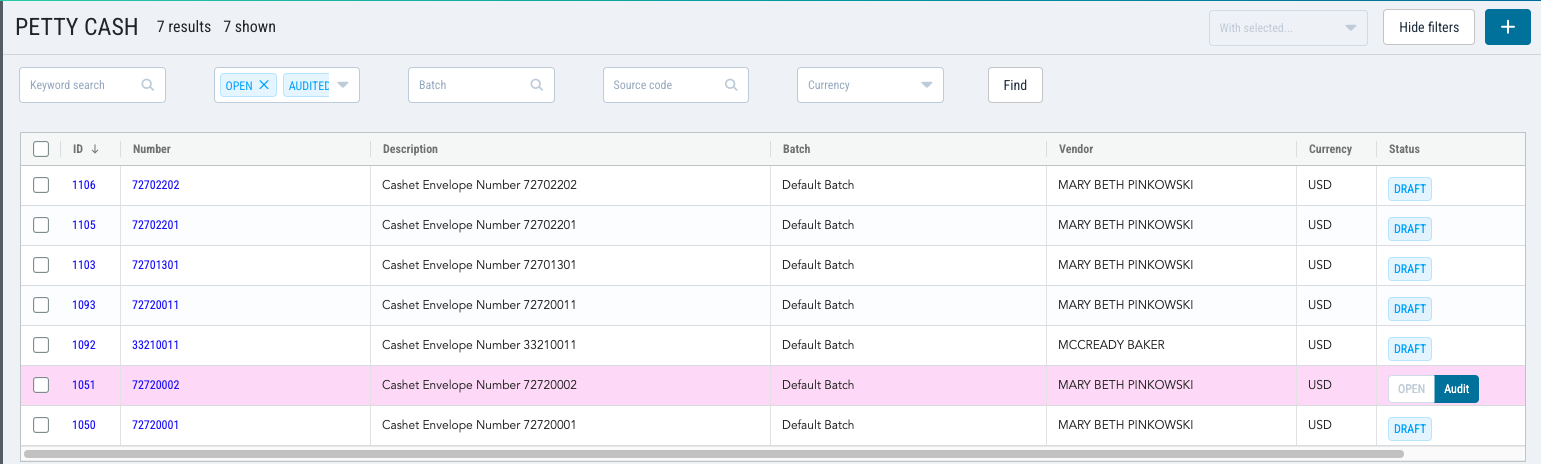Screen dimensions: 1541x464
Task: Open number link 72701301
Action: pos(156,265)
